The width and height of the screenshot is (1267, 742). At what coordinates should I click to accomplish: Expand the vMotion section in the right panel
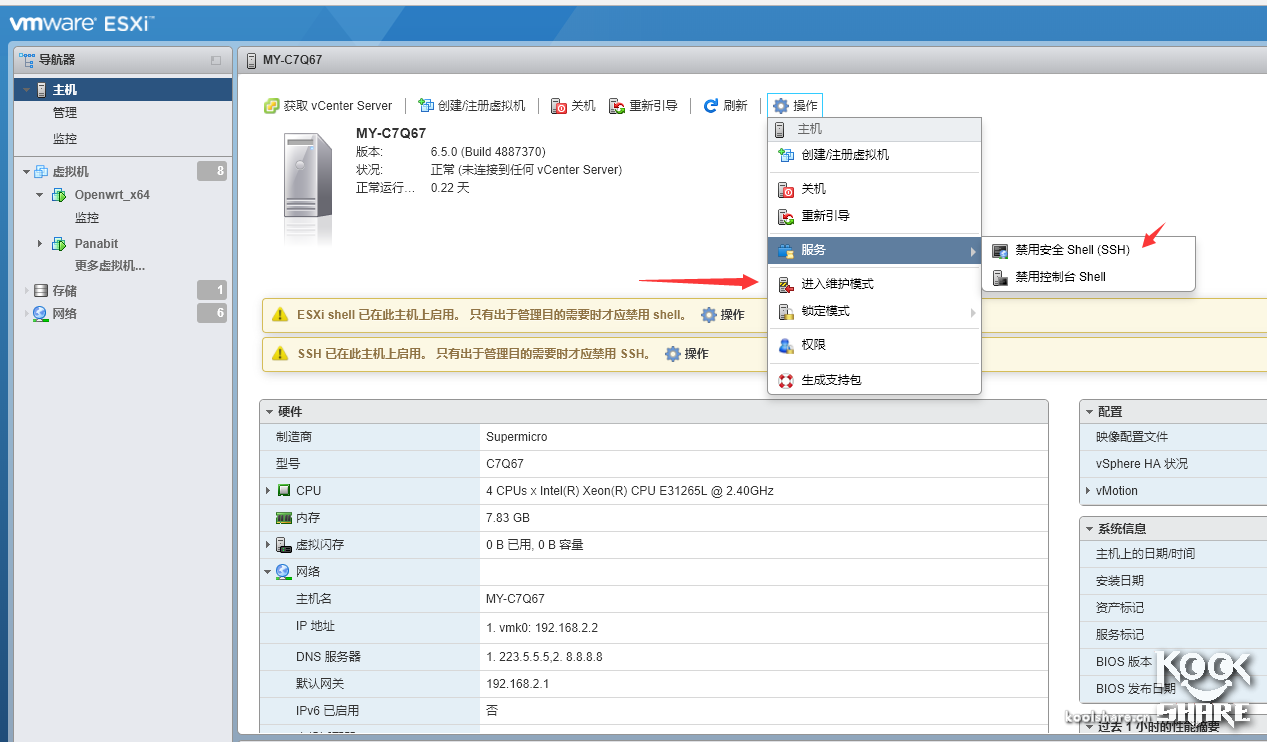coord(1089,490)
